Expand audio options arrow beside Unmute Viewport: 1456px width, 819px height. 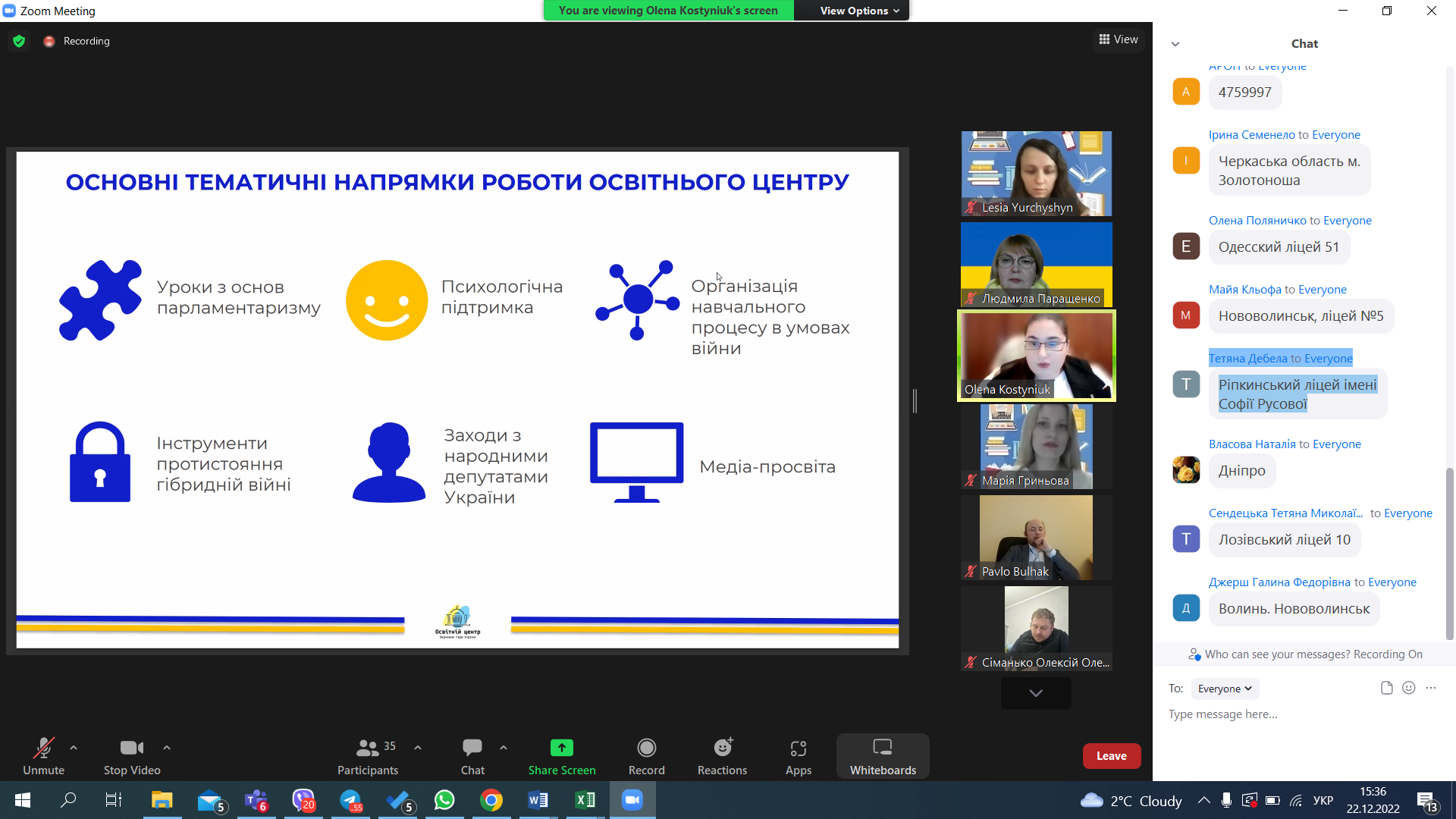coord(74,748)
